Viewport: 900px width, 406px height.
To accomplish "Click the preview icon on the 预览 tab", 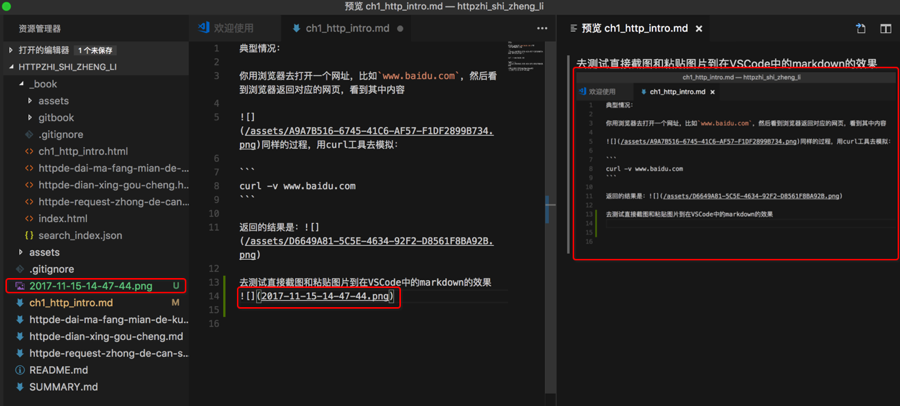I will pyautogui.click(x=572, y=28).
